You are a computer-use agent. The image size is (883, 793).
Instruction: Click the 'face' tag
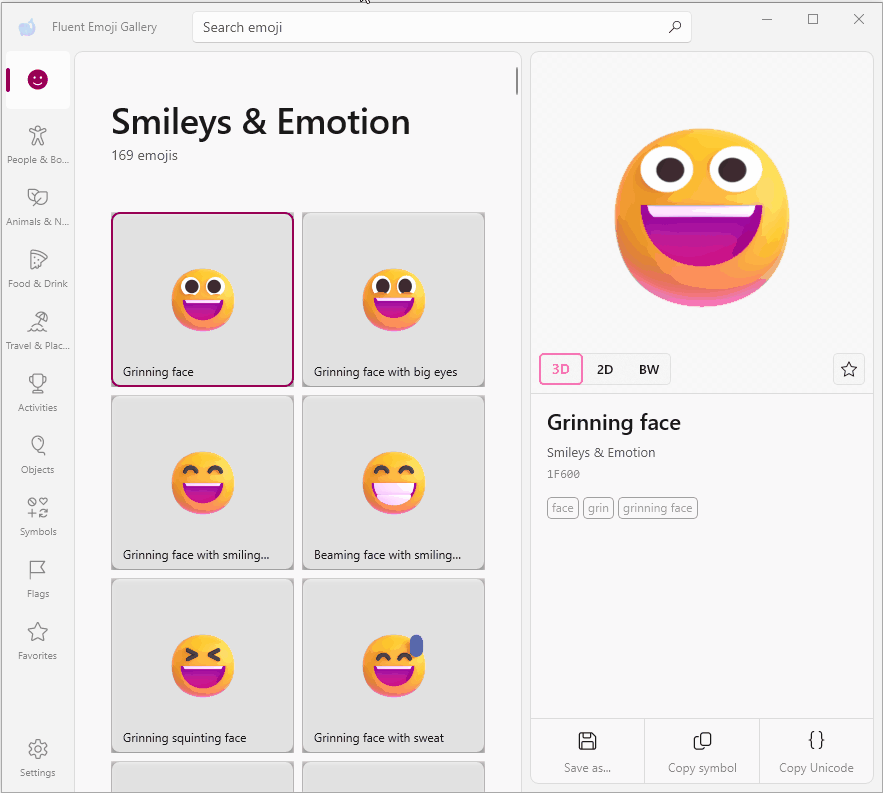click(x=563, y=508)
